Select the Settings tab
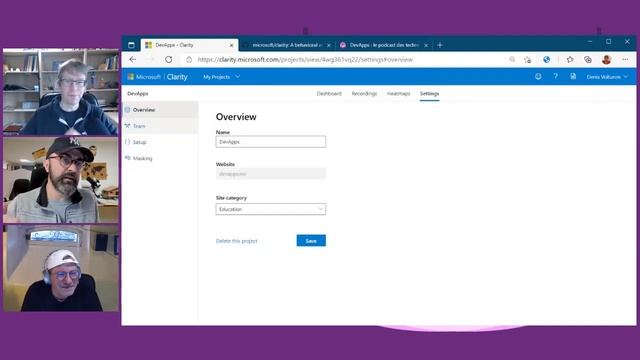This screenshot has height=360, width=640. (429, 93)
